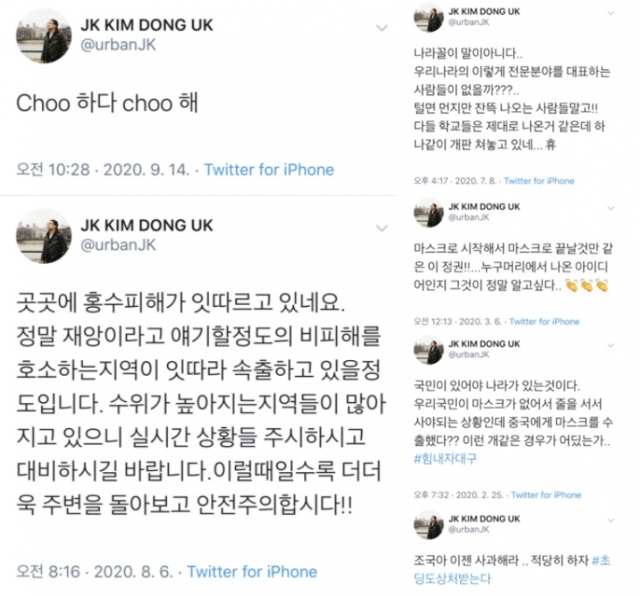The image size is (640, 597).
Task: Expand the chevron menu on the bottom-right tweet
Action: pyautogui.click(x=611, y=520)
